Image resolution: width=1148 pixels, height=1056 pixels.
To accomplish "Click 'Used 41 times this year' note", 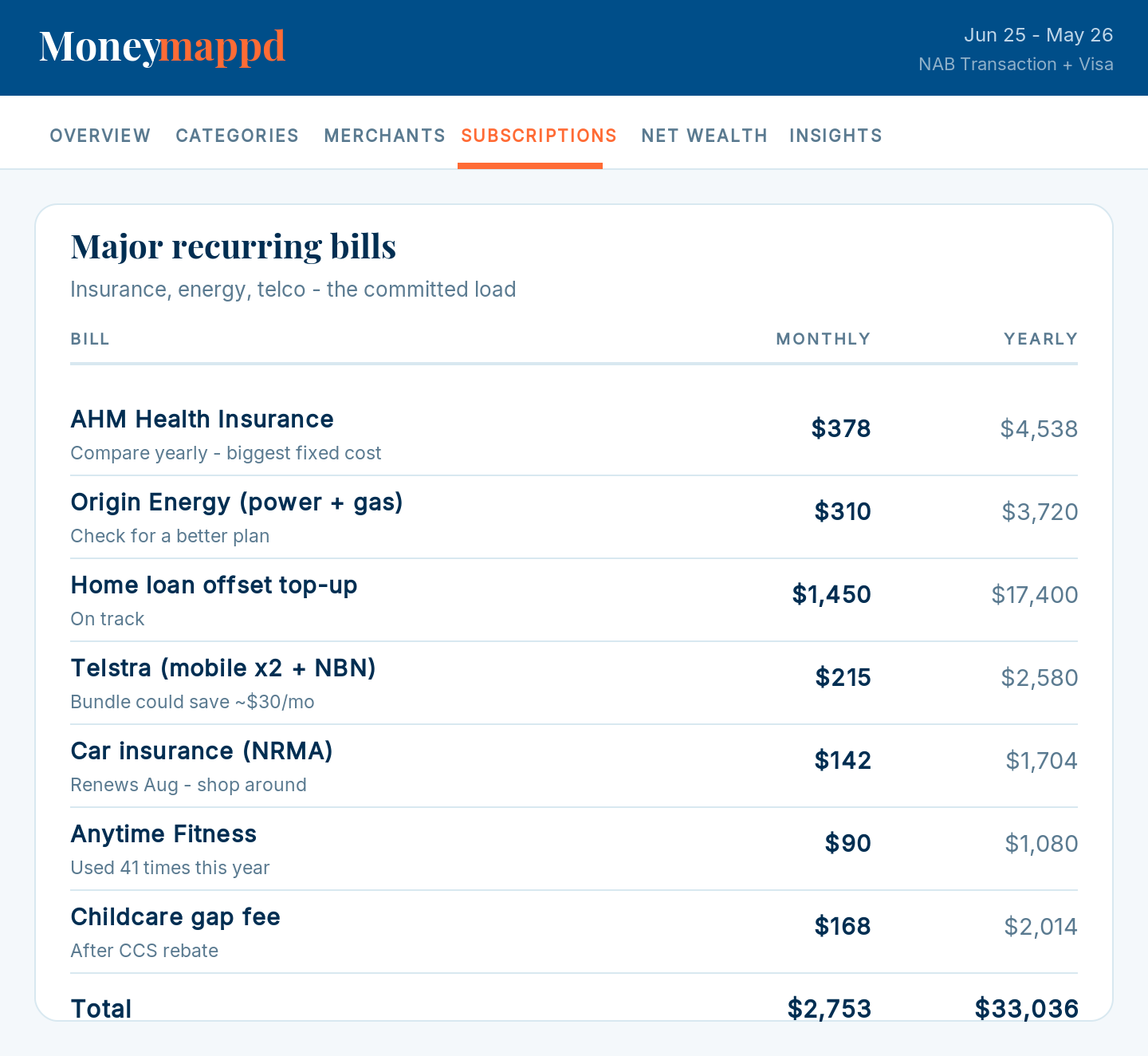I will pos(170,868).
